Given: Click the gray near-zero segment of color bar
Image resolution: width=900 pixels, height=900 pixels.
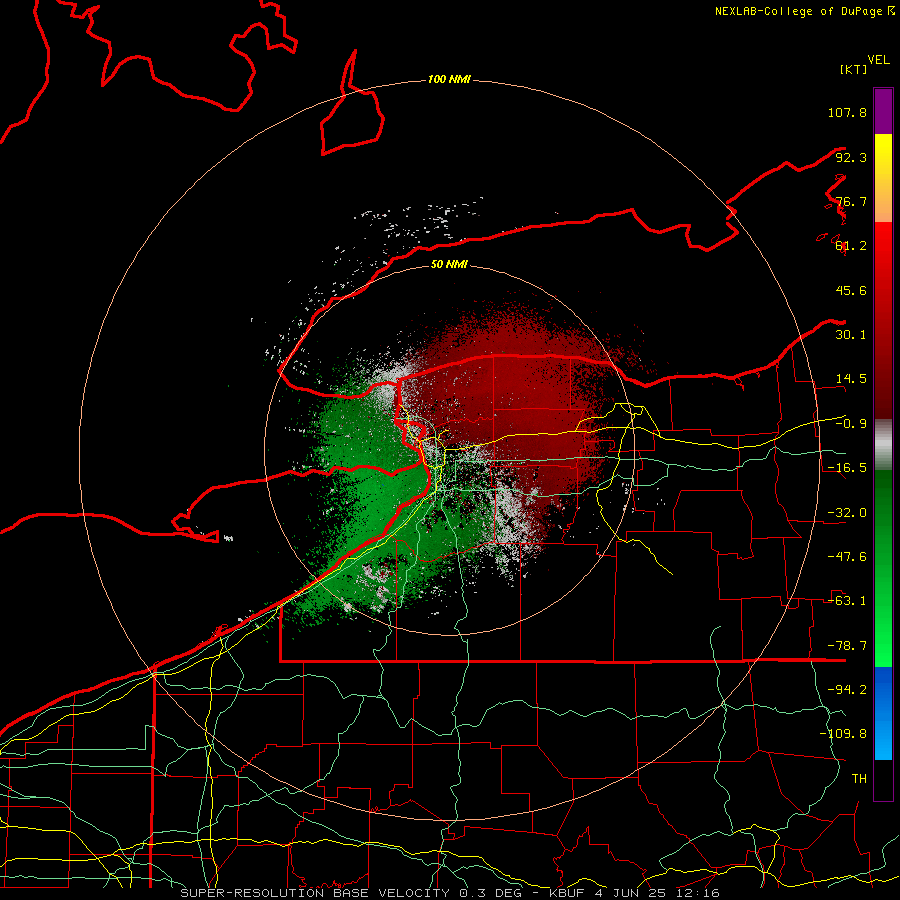Looking at the screenshot, I should pyautogui.click(x=883, y=445).
